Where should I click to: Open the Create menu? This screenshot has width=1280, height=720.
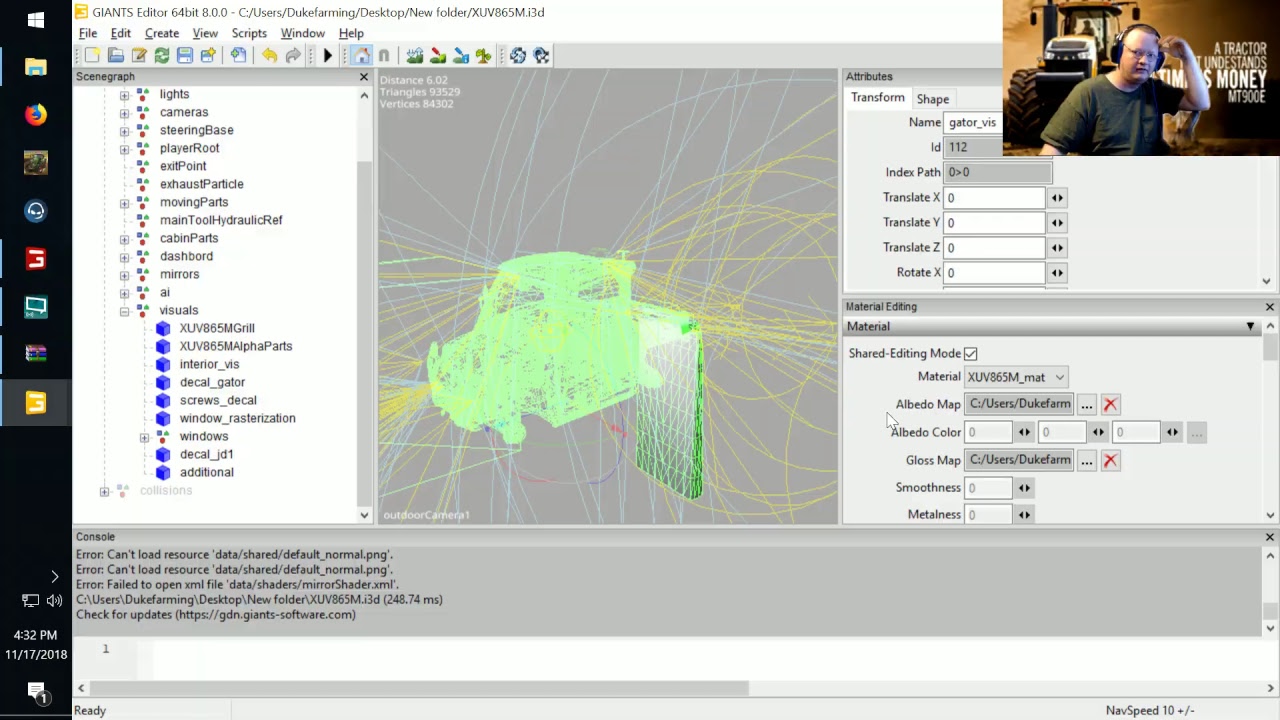tap(162, 33)
